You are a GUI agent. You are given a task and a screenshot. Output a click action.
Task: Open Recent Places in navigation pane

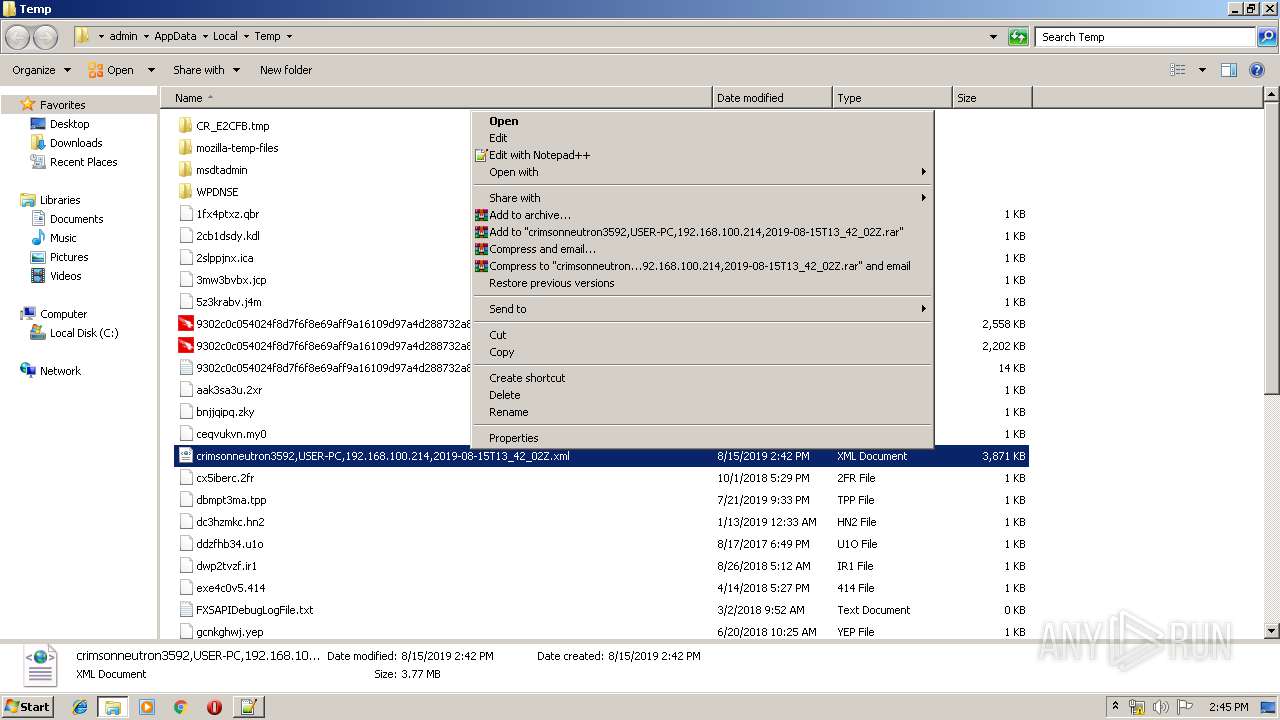[83, 162]
